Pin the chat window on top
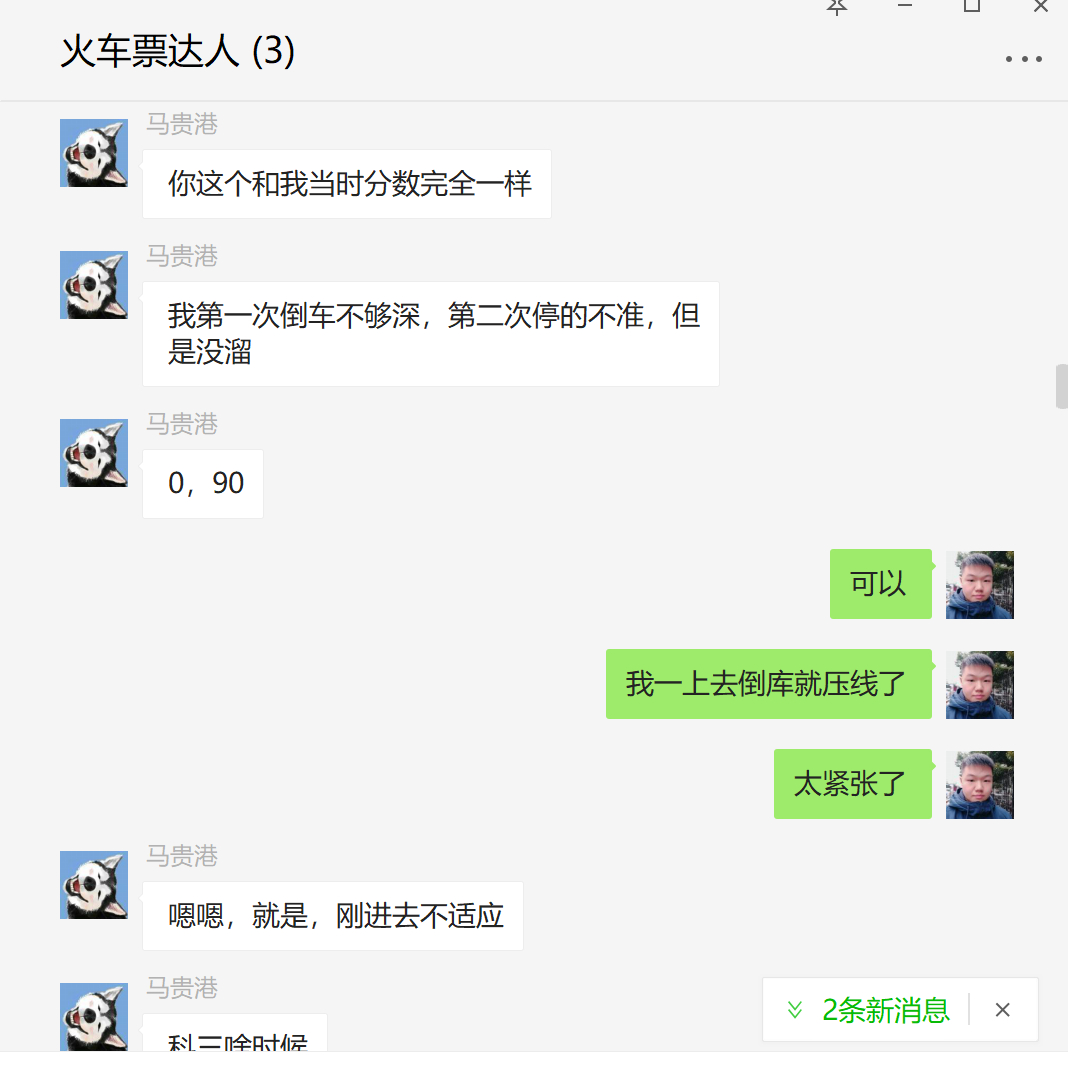Image resolution: width=1068 pixels, height=1075 pixels. tap(837, 8)
